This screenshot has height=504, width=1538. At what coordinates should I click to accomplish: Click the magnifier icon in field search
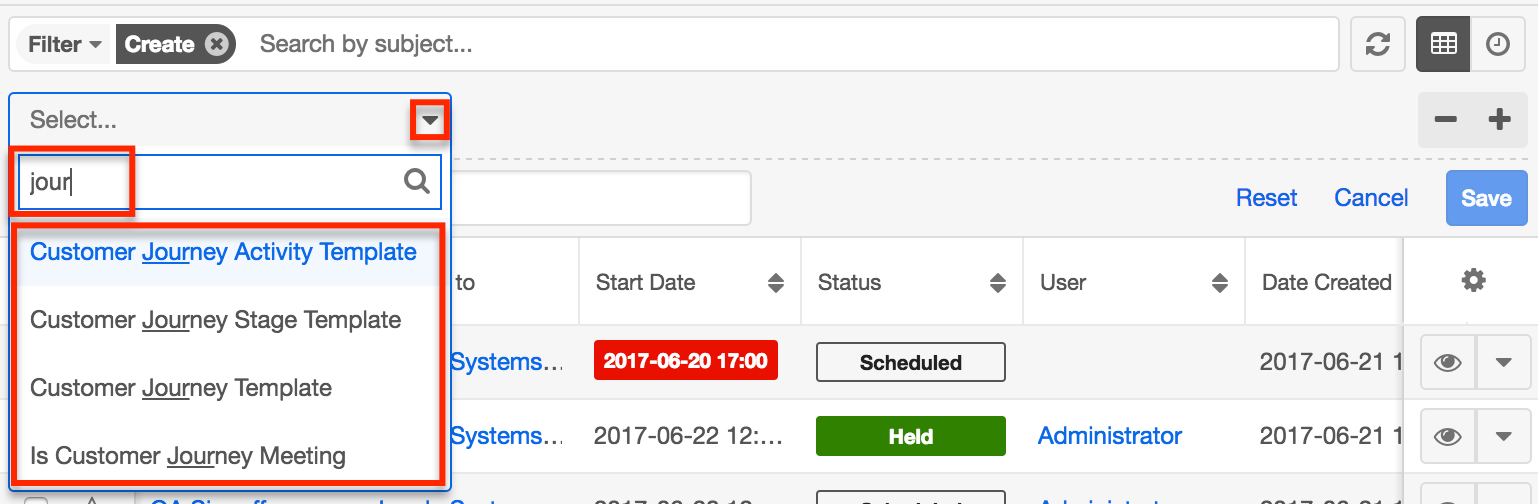tap(417, 181)
